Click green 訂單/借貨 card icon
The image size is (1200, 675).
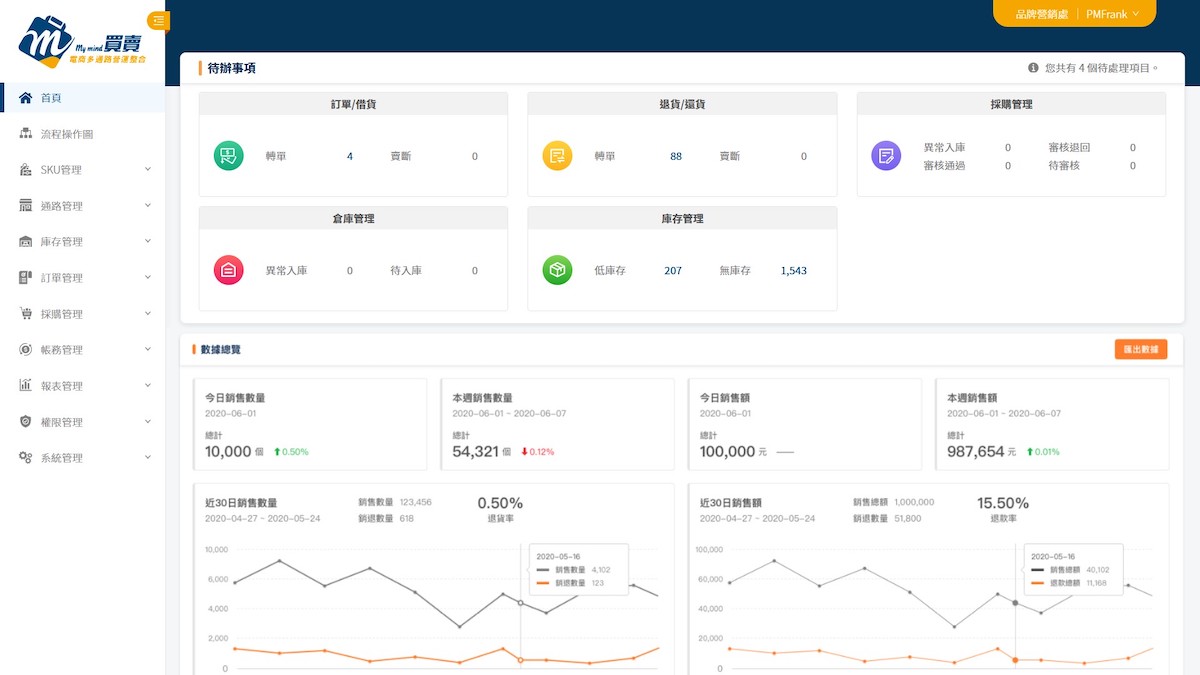229,156
